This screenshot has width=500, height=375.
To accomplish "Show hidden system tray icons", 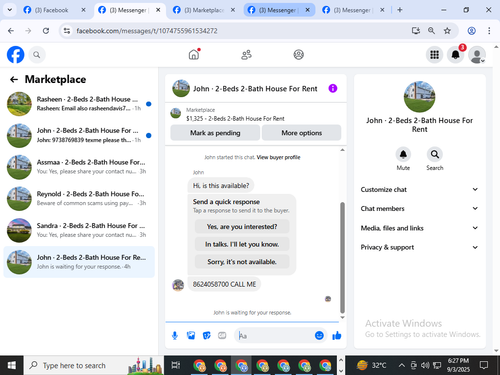I will coord(402,366).
